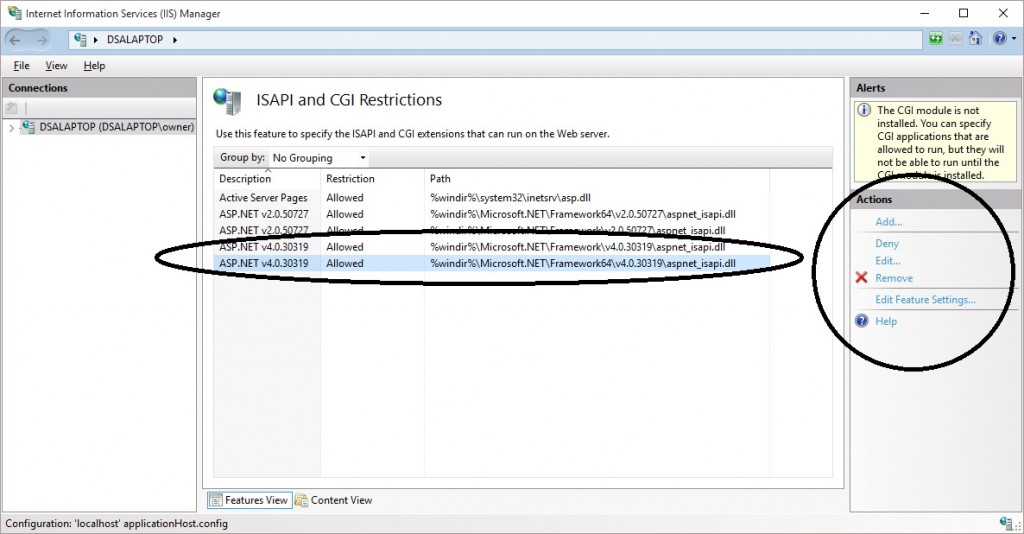Sort by the Description column header
The height and width of the screenshot is (534, 1024).
pos(267,178)
